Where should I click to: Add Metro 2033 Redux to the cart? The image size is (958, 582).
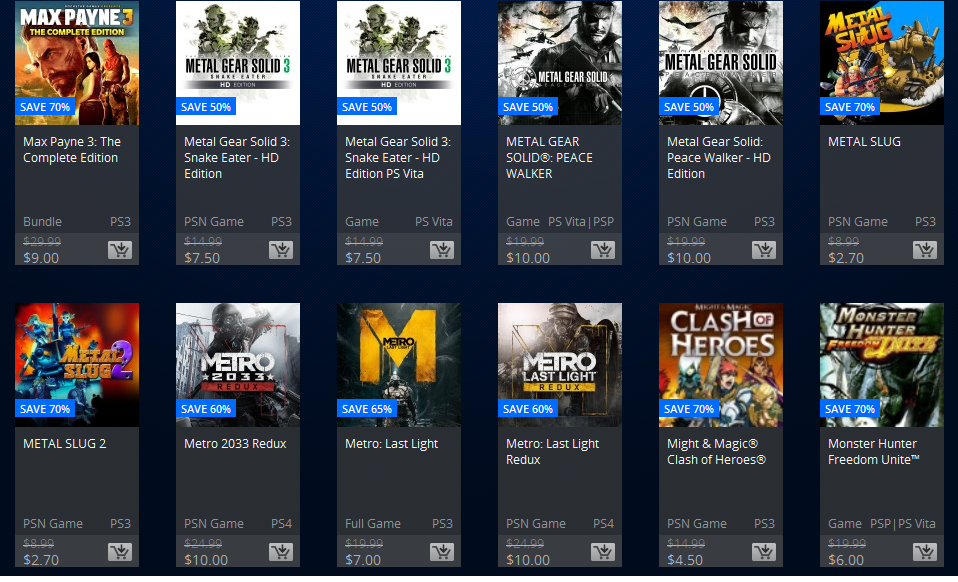[281, 552]
